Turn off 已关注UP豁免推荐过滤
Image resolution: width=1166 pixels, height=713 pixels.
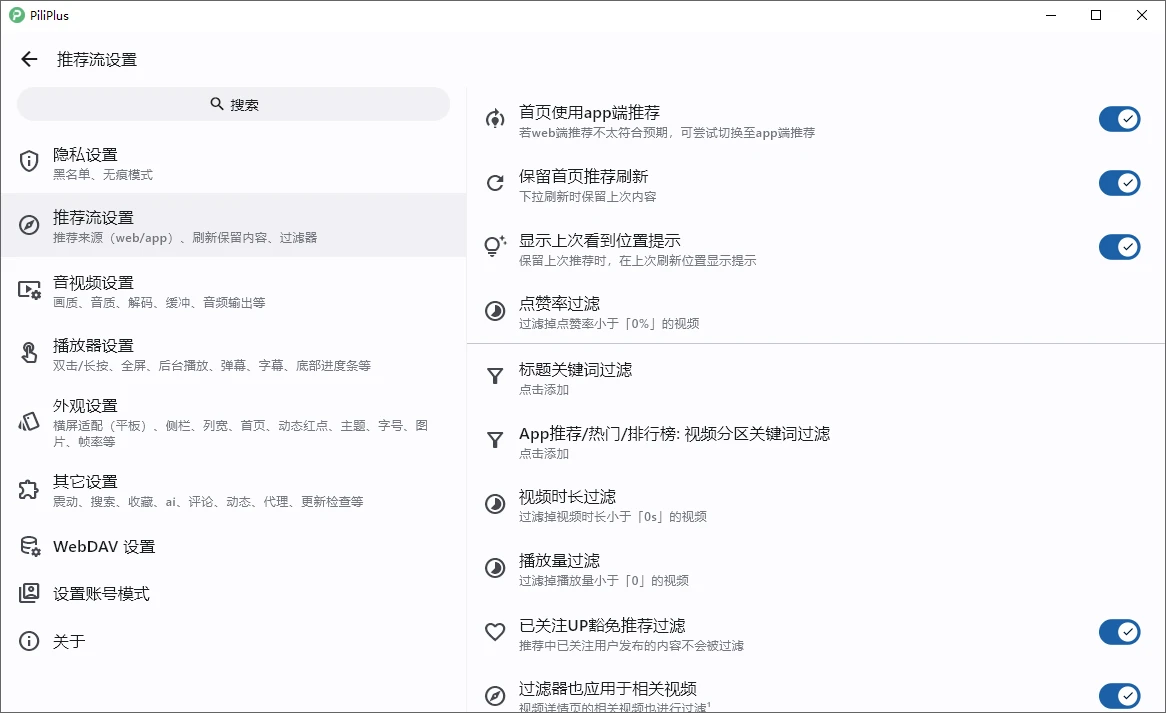coord(1119,632)
